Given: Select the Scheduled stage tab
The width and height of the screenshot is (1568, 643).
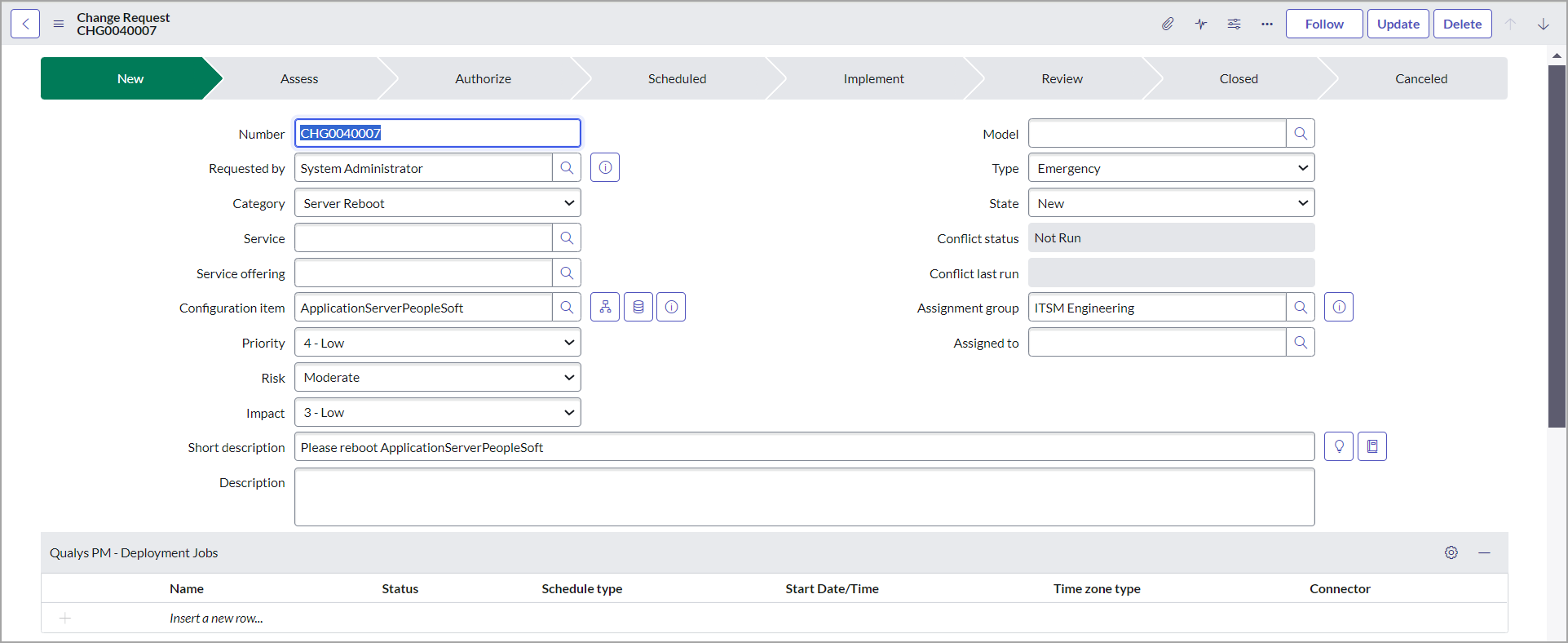Looking at the screenshot, I should 677,79.
